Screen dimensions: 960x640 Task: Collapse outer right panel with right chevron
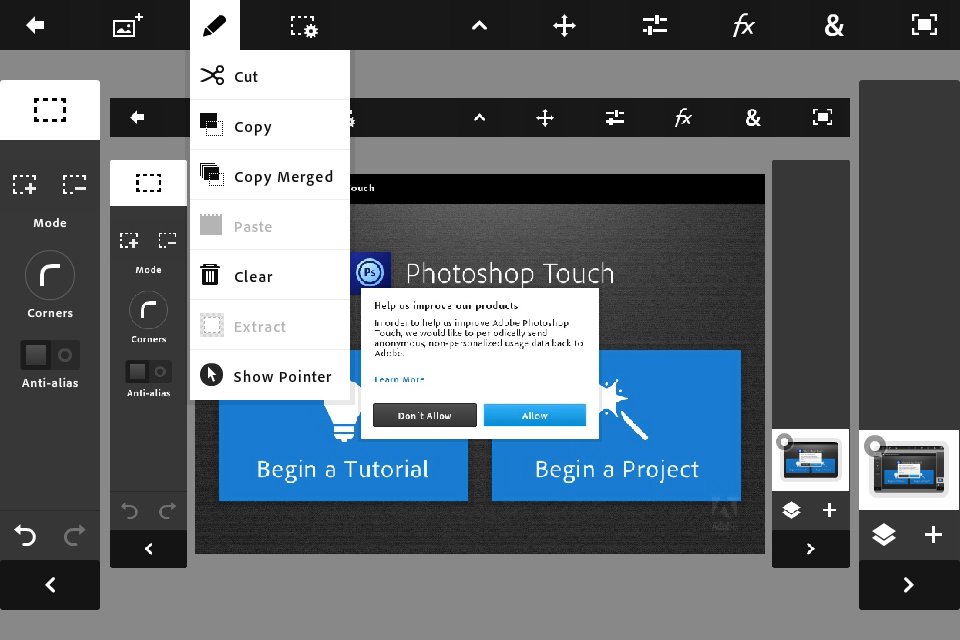[909, 585]
